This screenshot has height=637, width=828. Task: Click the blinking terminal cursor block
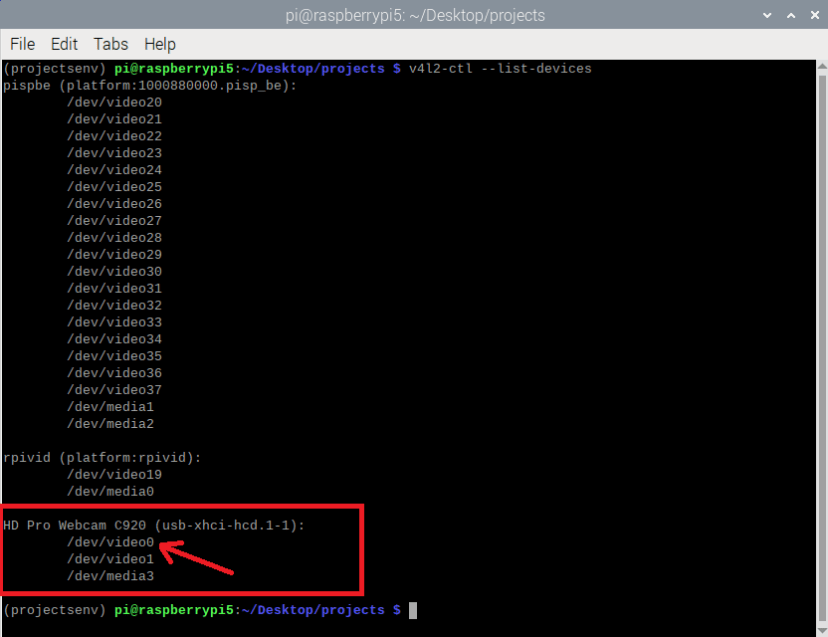(x=412, y=610)
